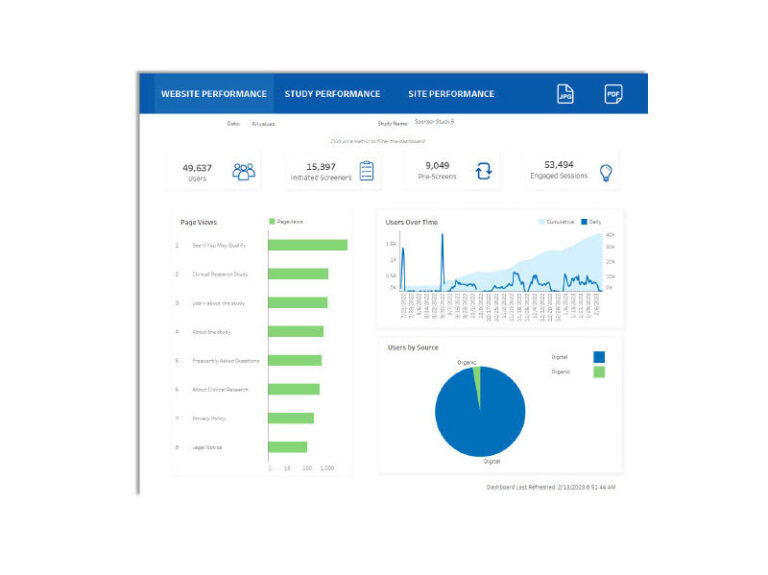Click the Engaged Sessions lightbulb icon

pos(604,172)
